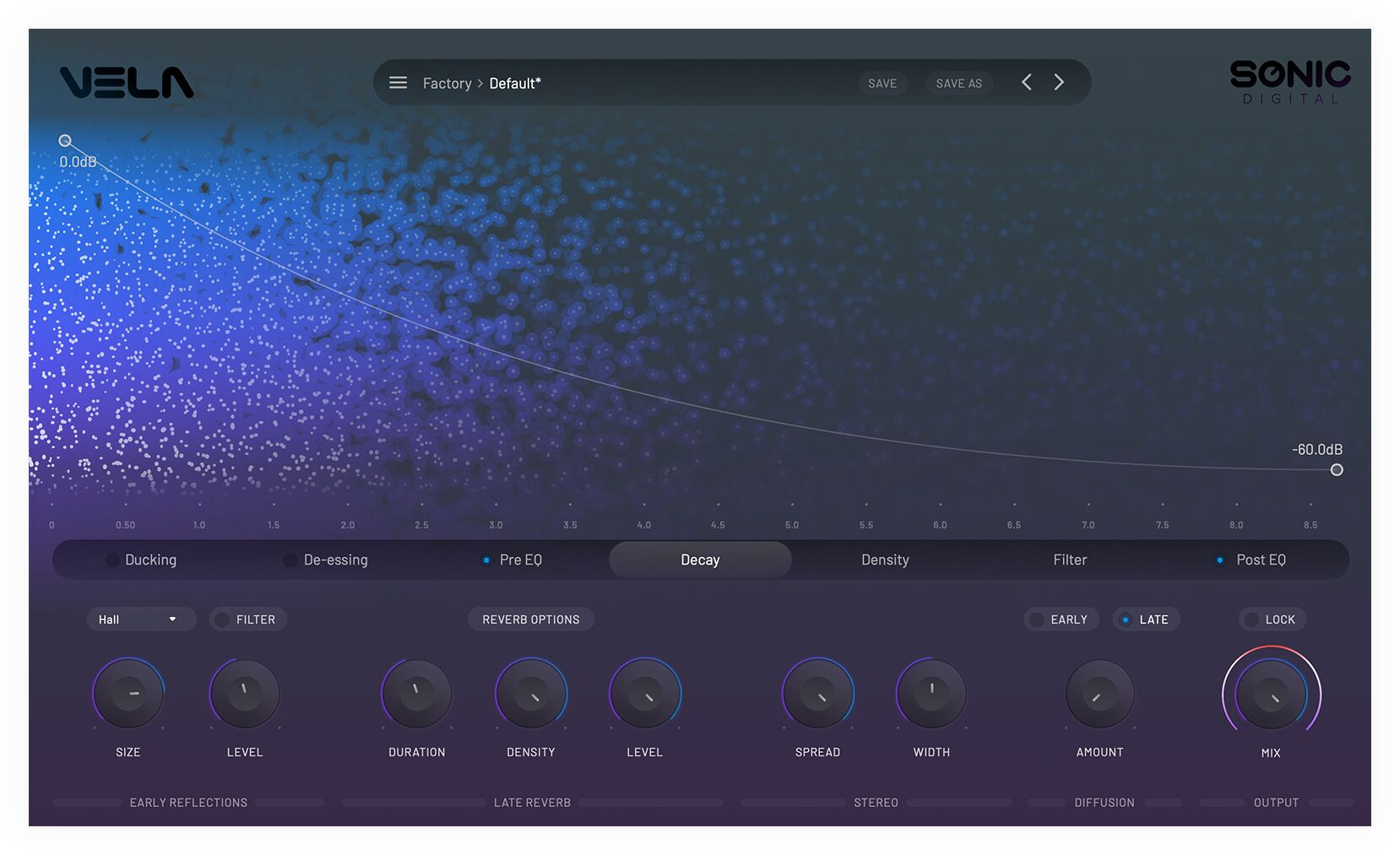Click the Late Reverb Duration knob

tap(416, 694)
